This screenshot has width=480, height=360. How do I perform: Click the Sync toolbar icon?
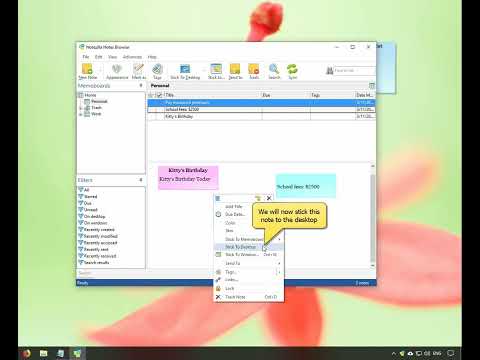[292, 71]
